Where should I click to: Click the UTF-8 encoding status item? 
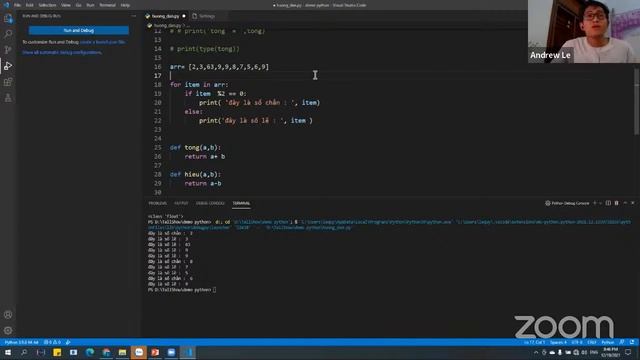(577, 342)
